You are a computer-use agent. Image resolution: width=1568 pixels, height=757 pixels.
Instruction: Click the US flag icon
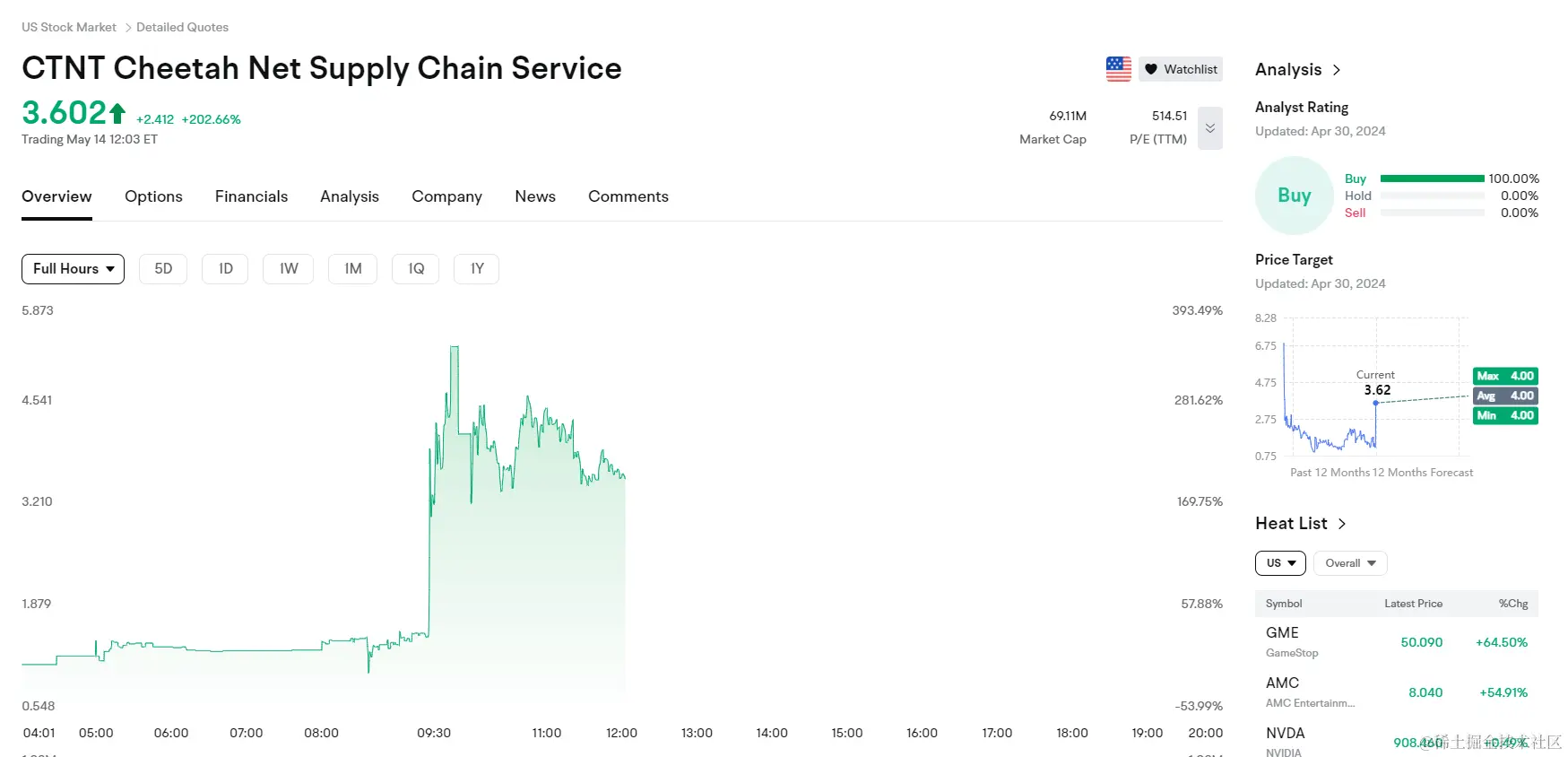(1118, 69)
